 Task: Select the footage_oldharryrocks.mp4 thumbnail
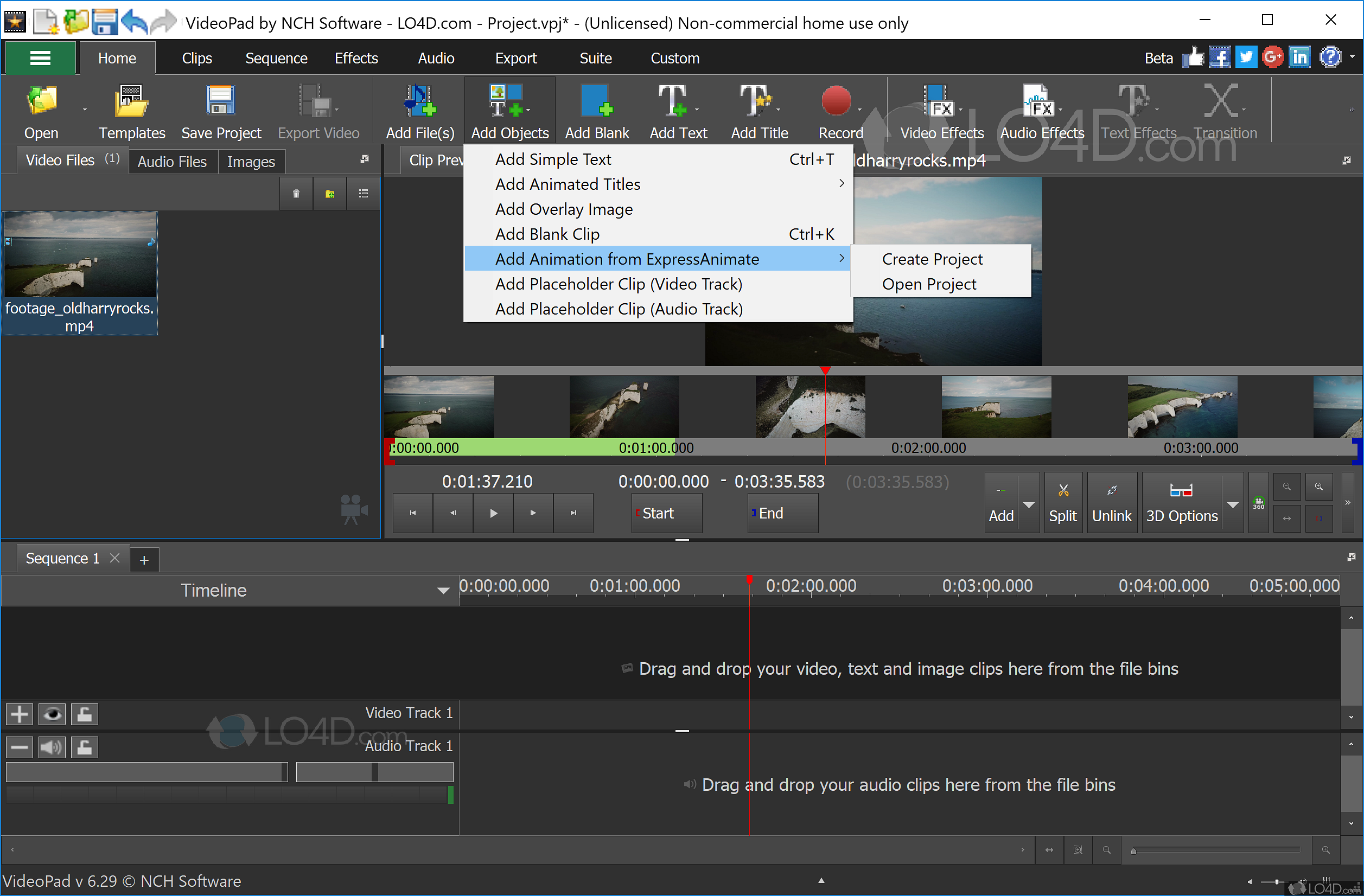80,255
